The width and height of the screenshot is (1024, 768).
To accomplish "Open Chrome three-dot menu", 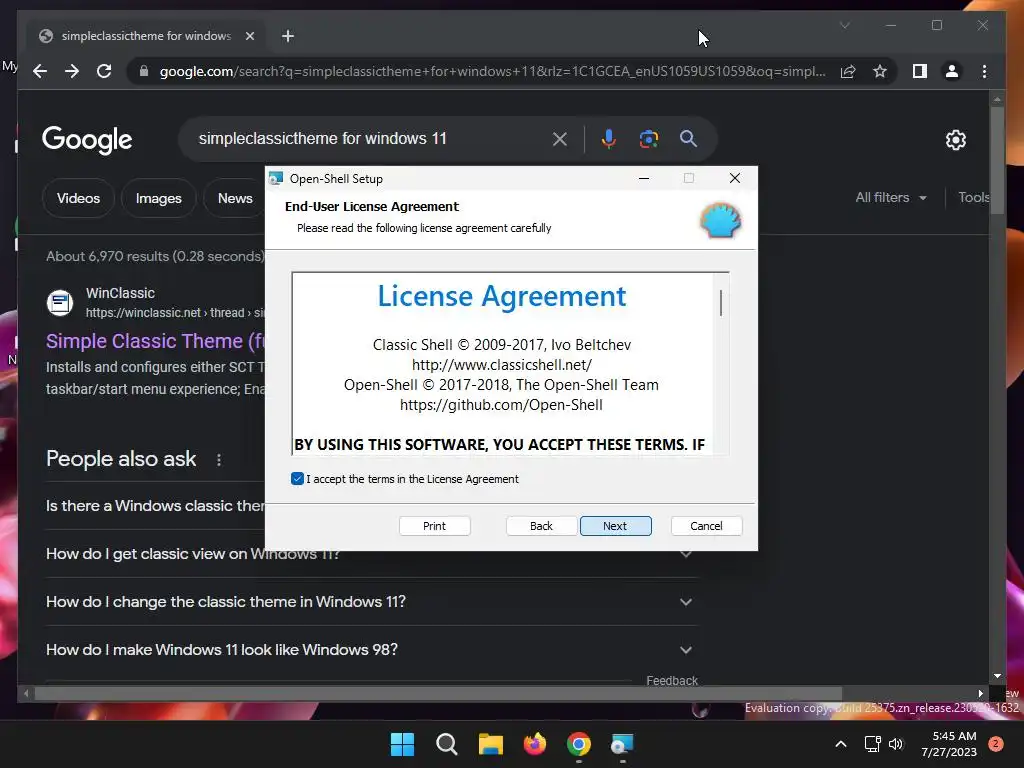I will point(984,71).
